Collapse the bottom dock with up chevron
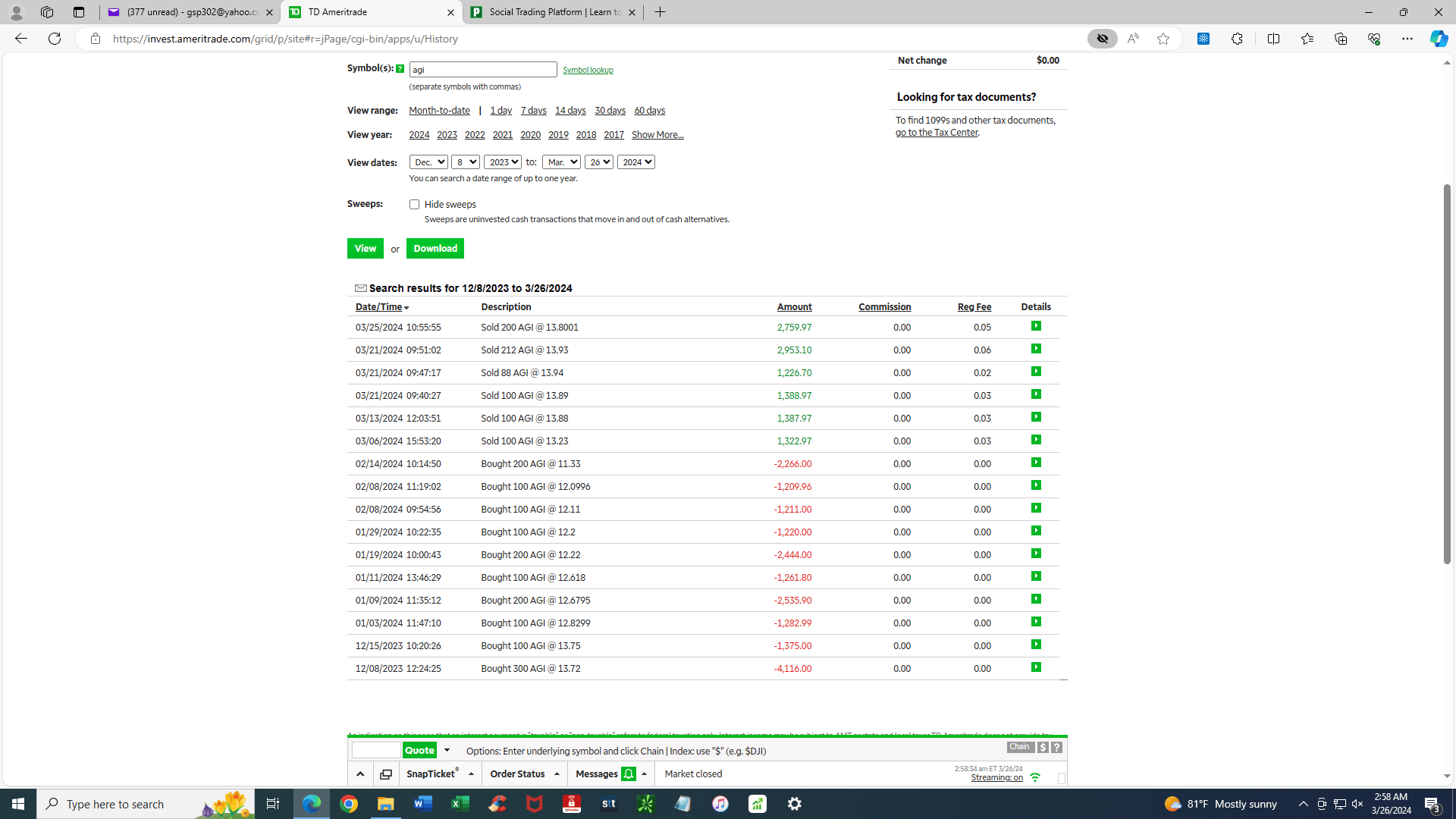The image size is (1456, 819). tap(360, 774)
